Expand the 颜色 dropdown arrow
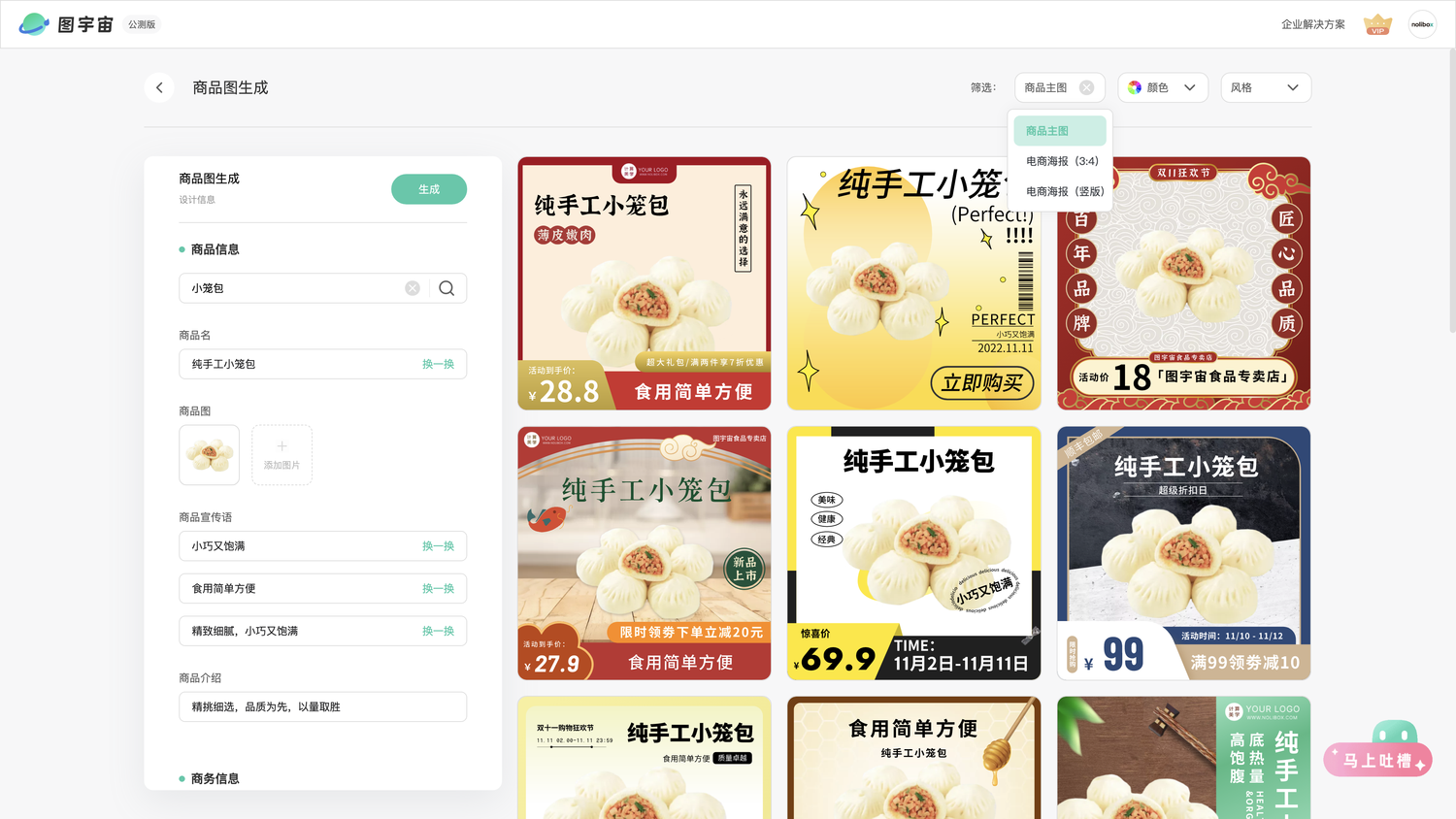This screenshot has height=819, width=1456. click(x=1190, y=87)
